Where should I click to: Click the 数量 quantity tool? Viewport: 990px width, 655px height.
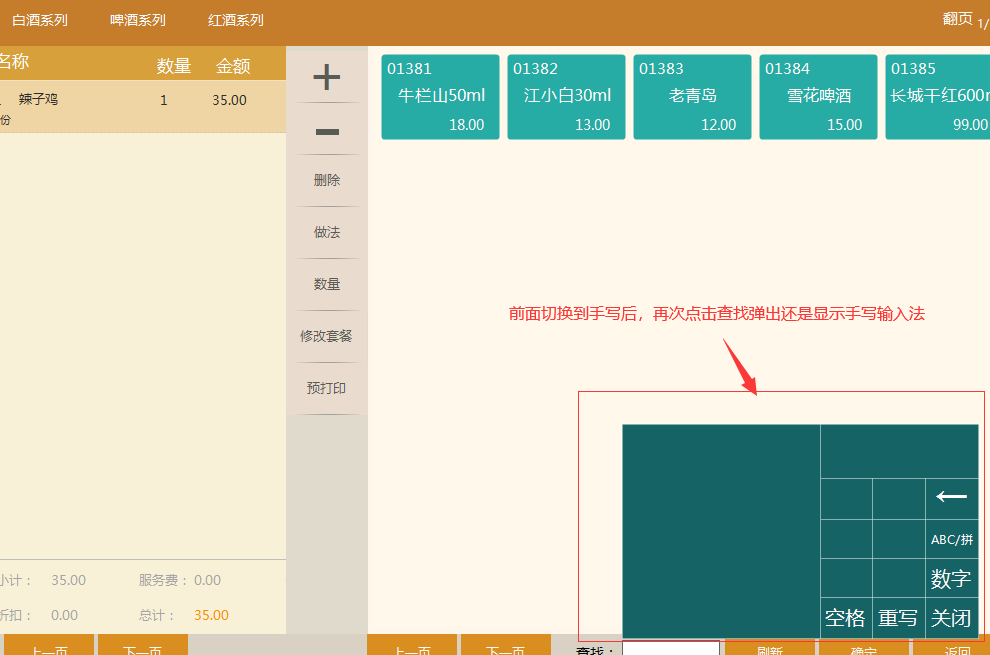pyautogui.click(x=326, y=283)
